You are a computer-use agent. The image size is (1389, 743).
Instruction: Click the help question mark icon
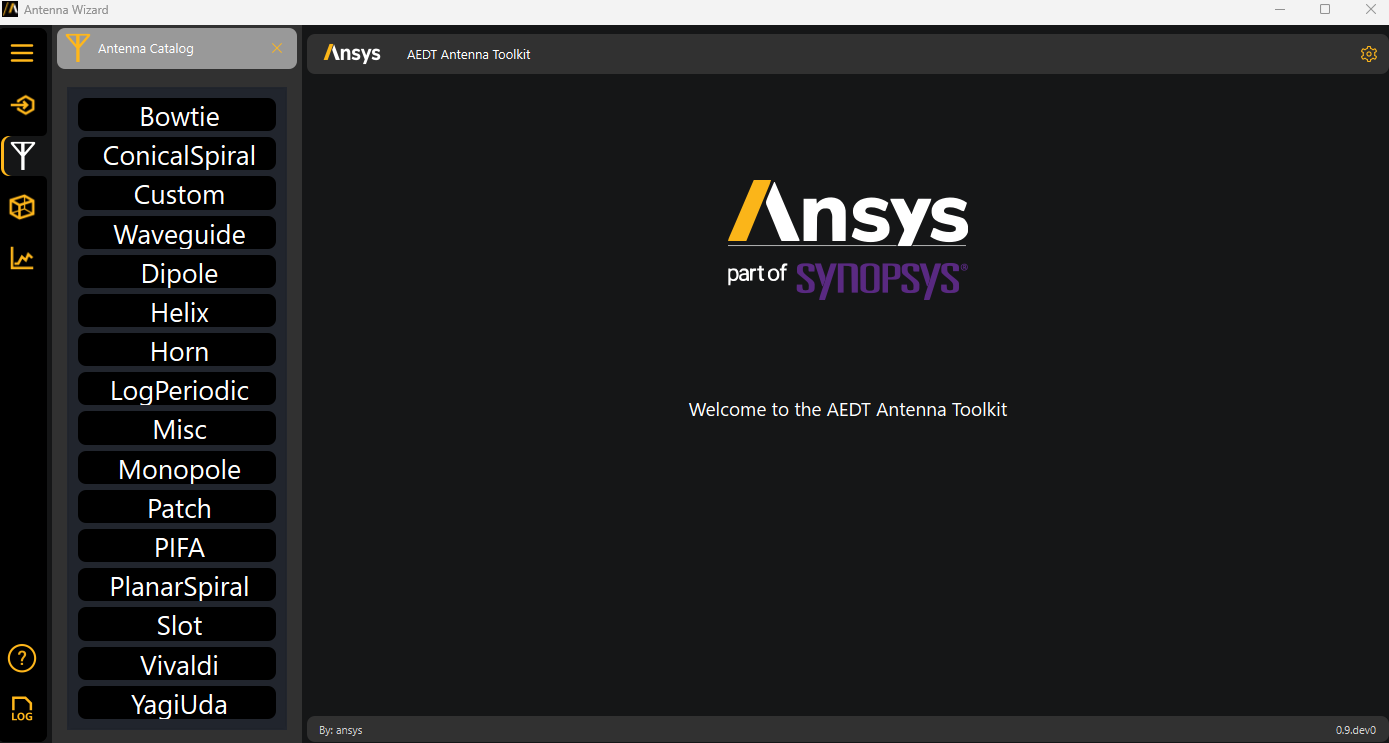[x=22, y=658]
